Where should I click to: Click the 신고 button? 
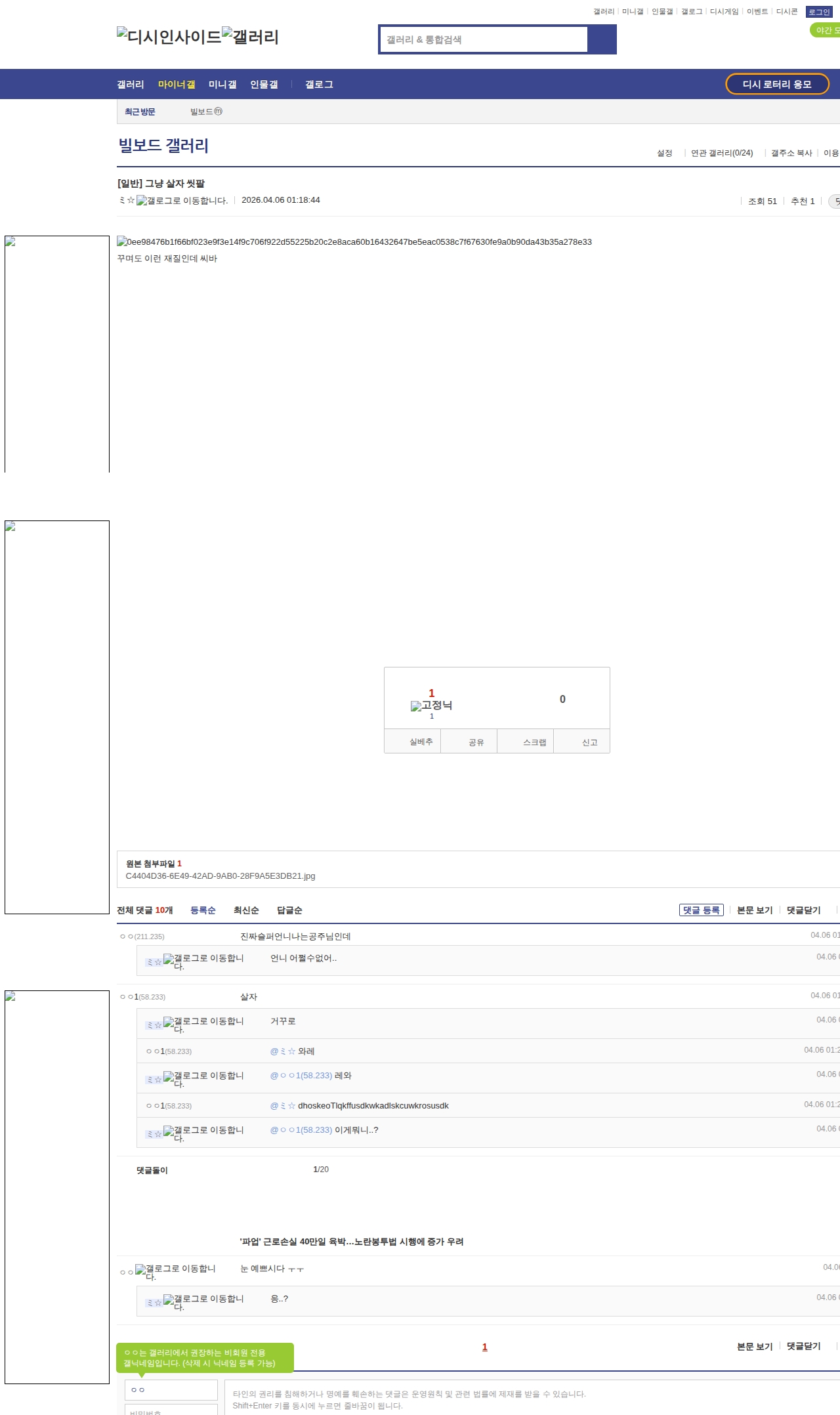coord(582,742)
